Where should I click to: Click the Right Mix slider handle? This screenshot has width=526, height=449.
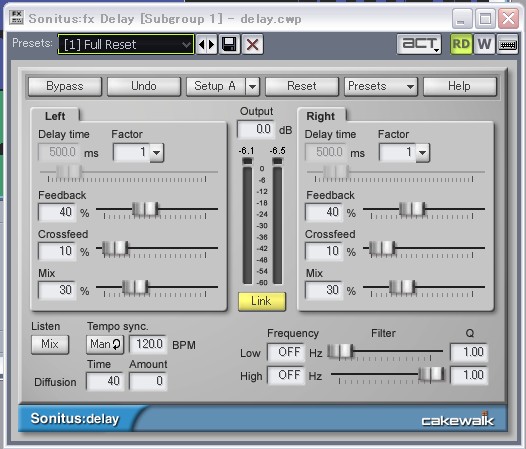click(402, 287)
